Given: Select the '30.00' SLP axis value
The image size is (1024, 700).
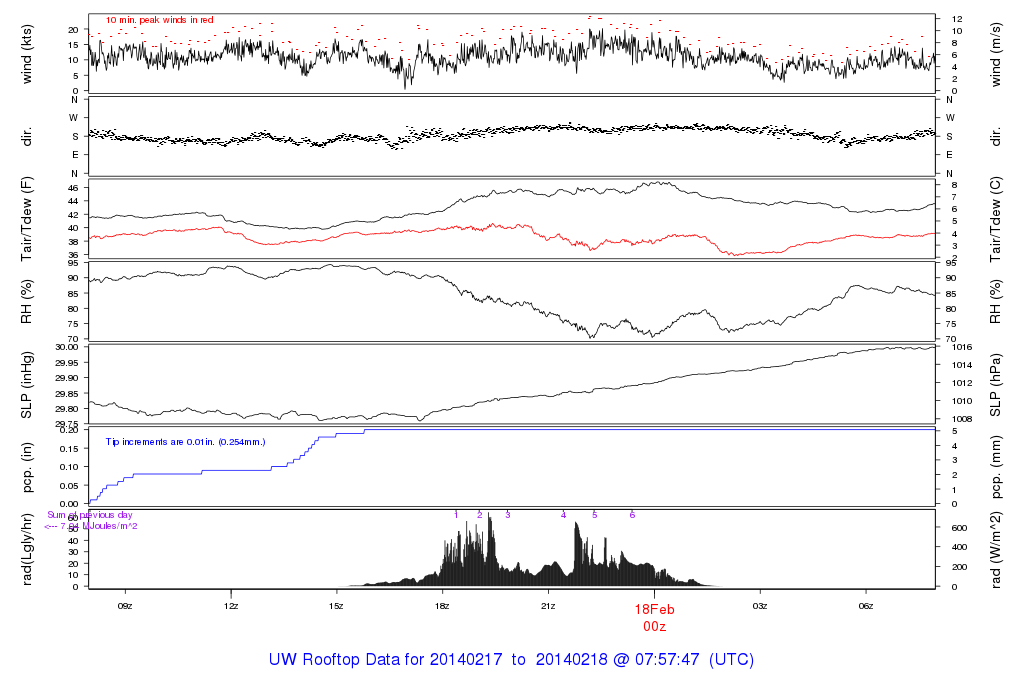Looking at the screenshot, I should pos(67,347).
